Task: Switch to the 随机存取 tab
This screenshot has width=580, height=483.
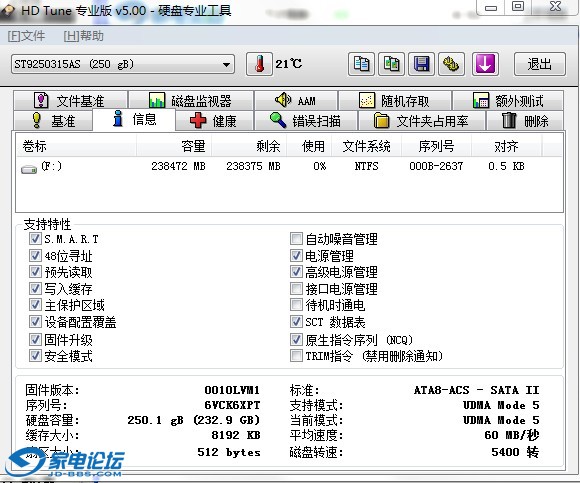Action: (395, 100)
